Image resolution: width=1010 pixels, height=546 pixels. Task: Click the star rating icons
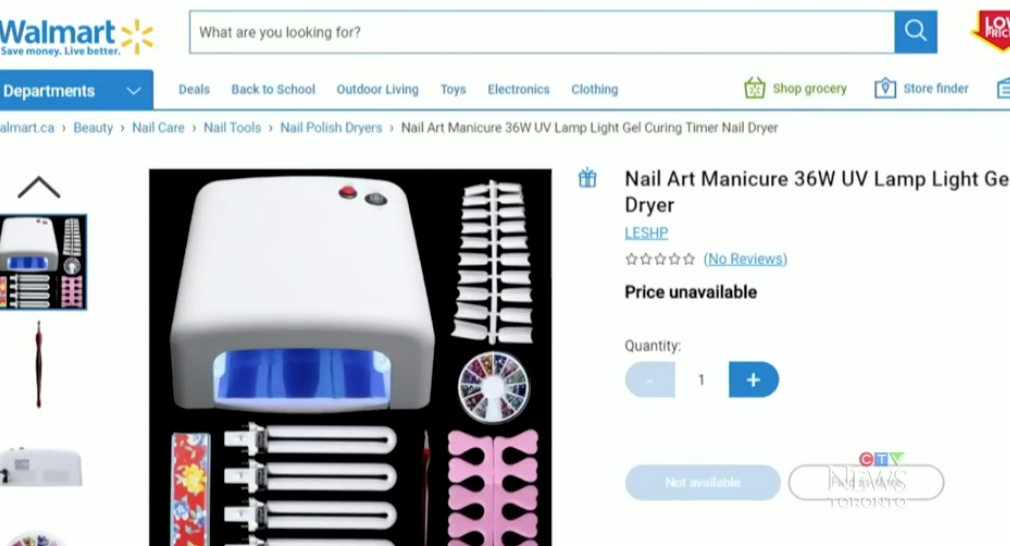660,259
